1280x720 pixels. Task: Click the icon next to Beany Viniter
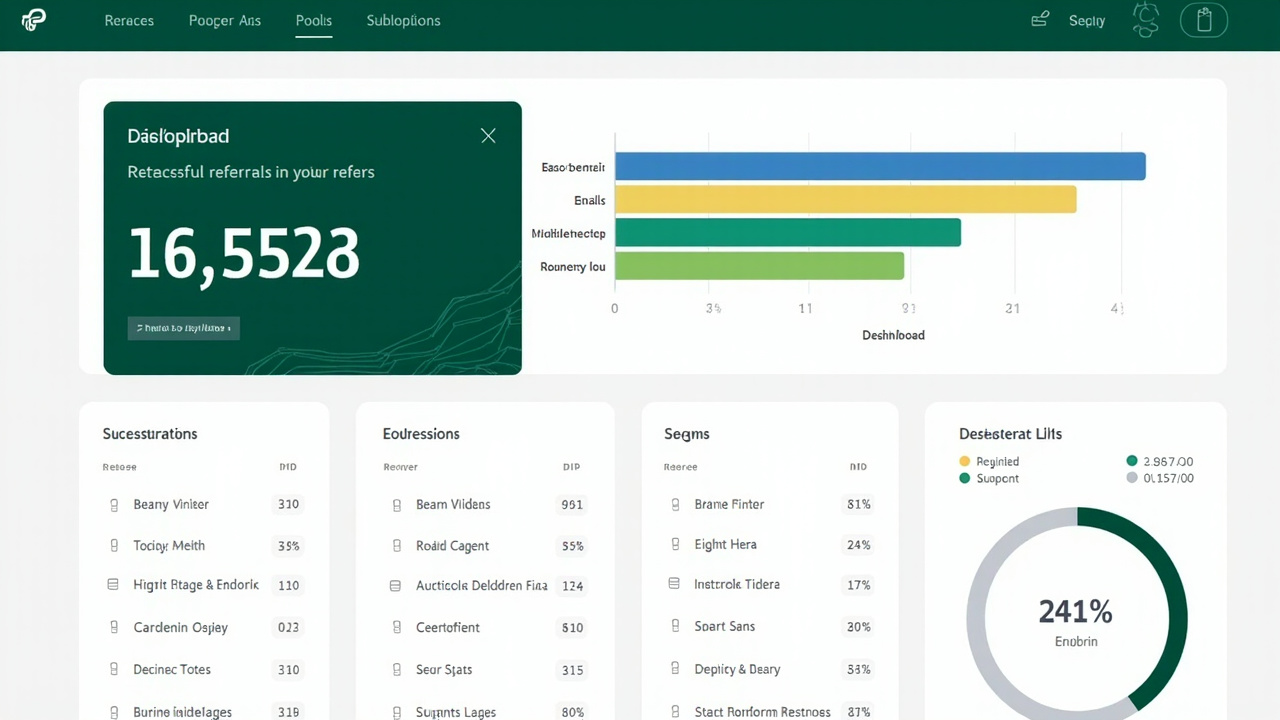pos(113,505)
